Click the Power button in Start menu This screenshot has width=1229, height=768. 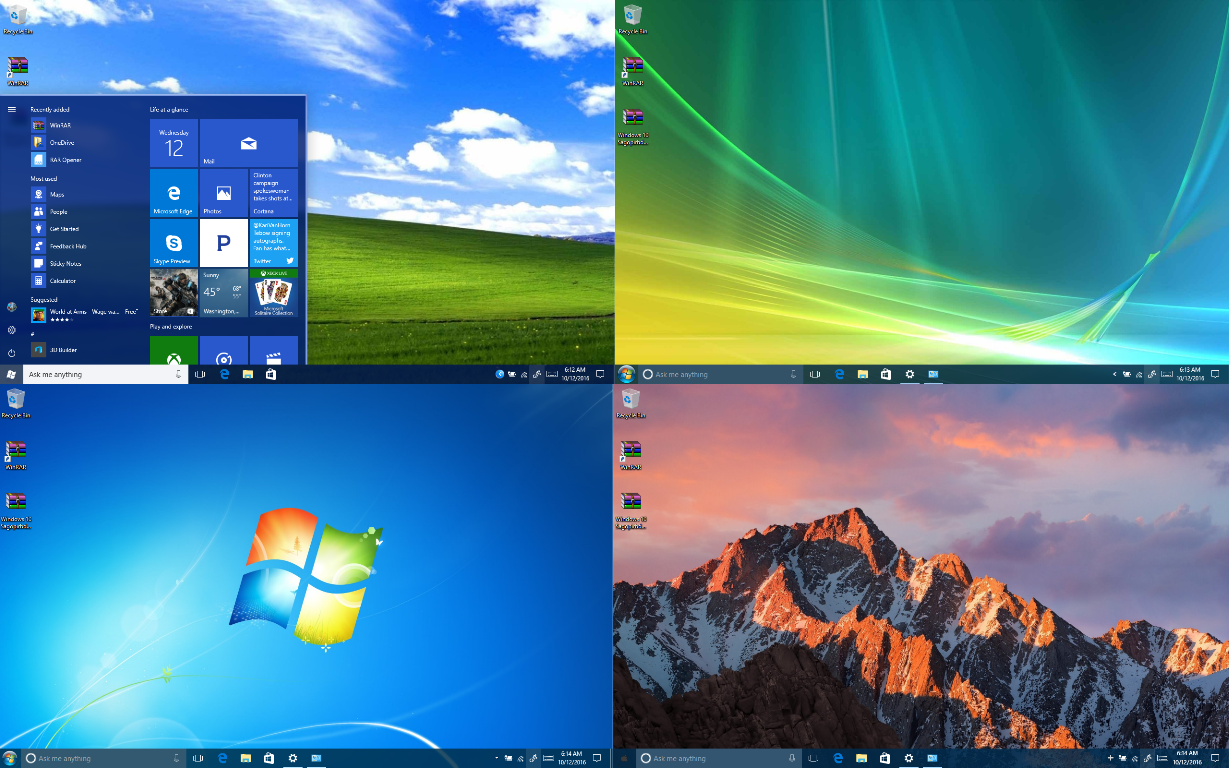coord(11,352)
